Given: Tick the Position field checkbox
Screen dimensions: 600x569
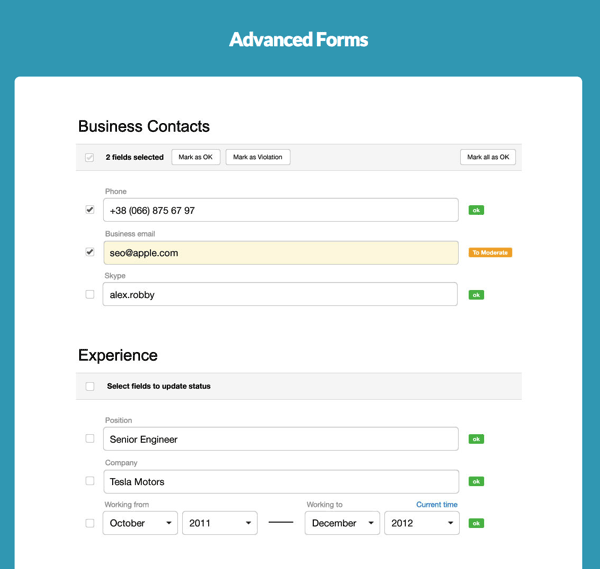Looking at the screenshot, I should 90,439.
